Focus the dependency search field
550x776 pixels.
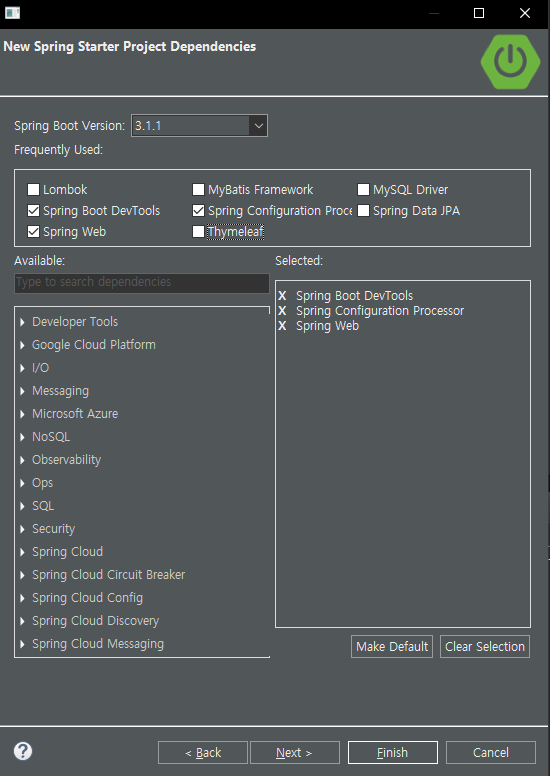tap(142, 282)
